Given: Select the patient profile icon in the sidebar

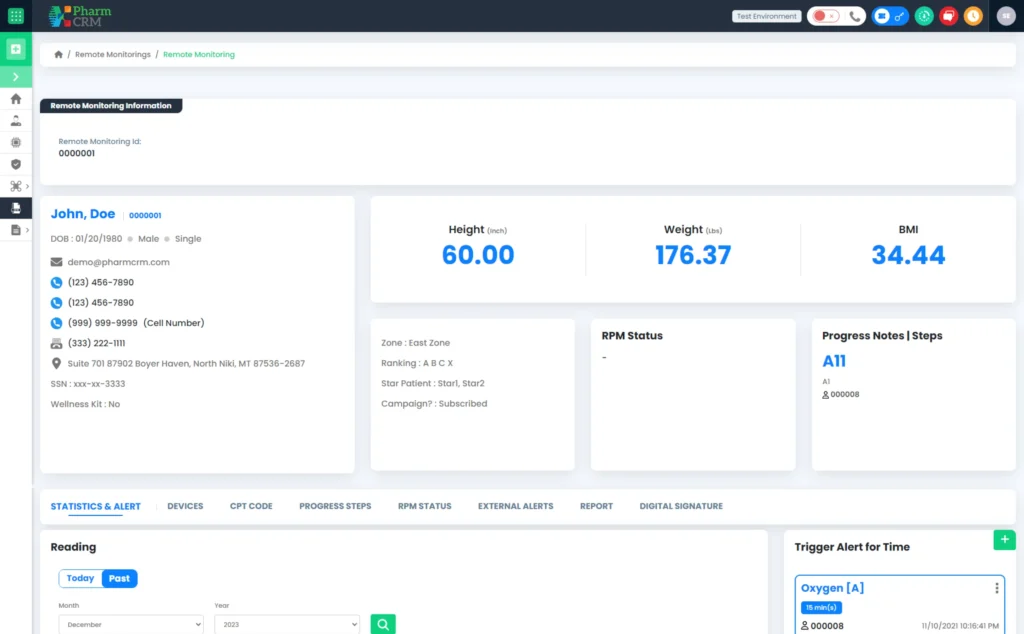Looking at the screenshot, I should [x=15, y=120].
